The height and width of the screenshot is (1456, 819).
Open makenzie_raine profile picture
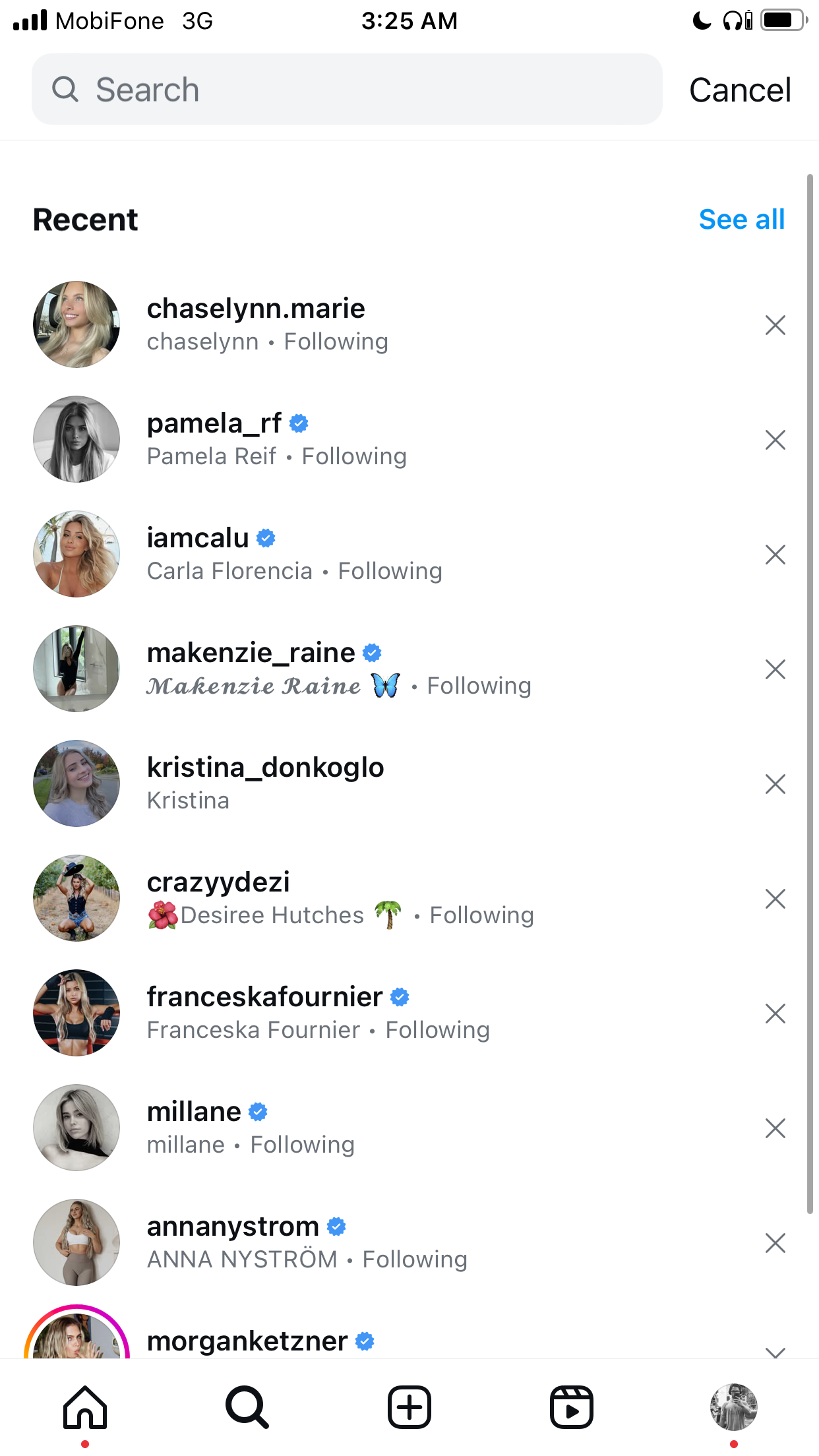tap(76, 669)
